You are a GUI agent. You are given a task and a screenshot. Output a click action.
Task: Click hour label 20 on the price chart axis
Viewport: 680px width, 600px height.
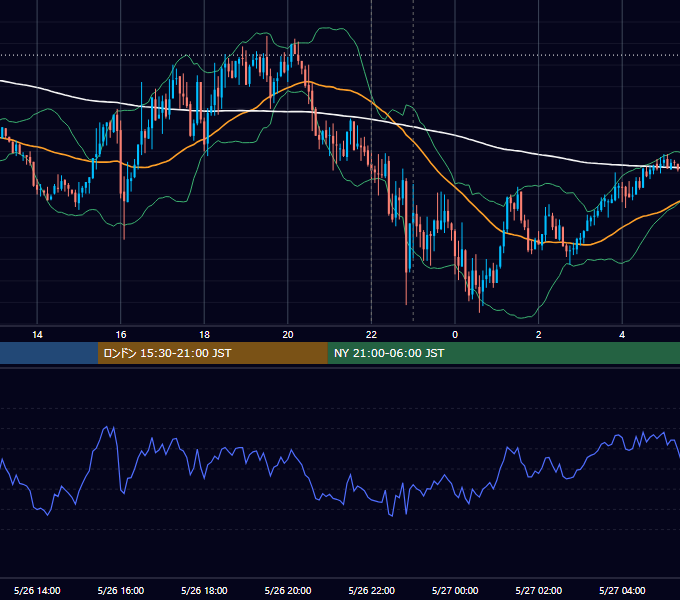(288, 335)
